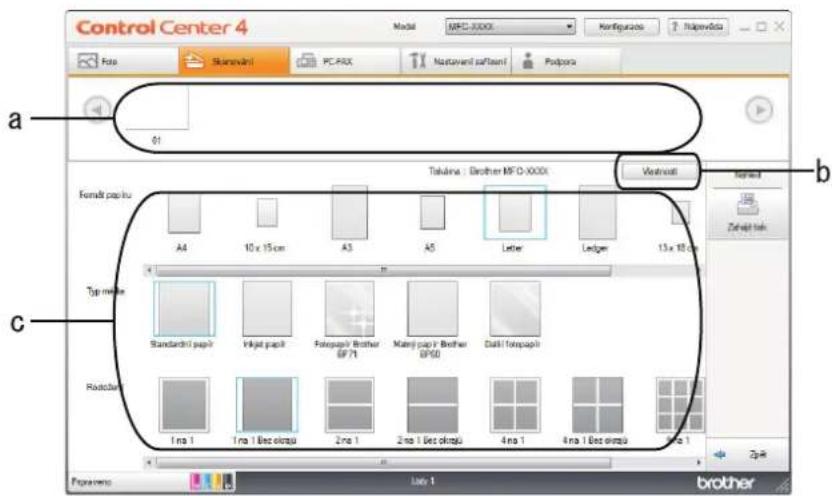Click the Brother logo
This screenshot has height=496, width=832.
725,483
